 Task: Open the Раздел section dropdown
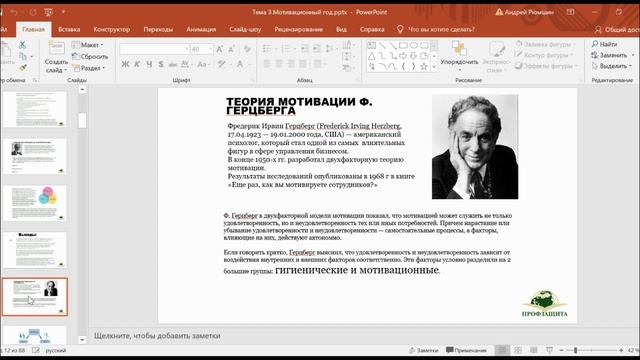pos(89,68)
